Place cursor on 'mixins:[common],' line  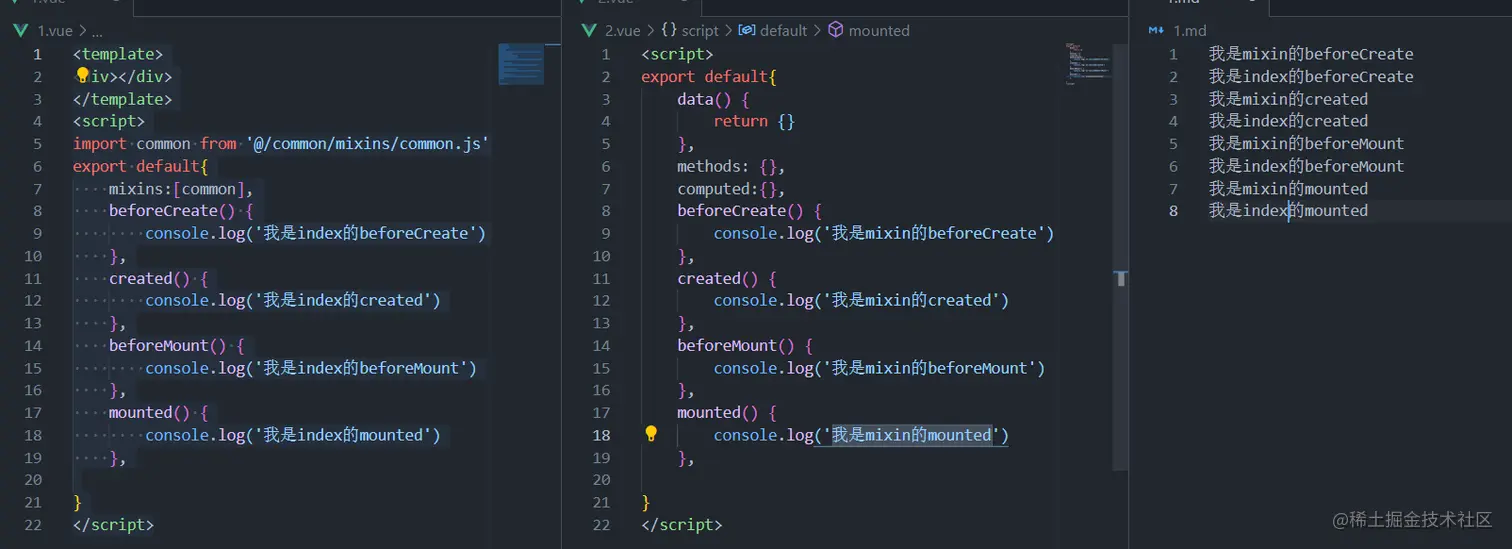181,189
